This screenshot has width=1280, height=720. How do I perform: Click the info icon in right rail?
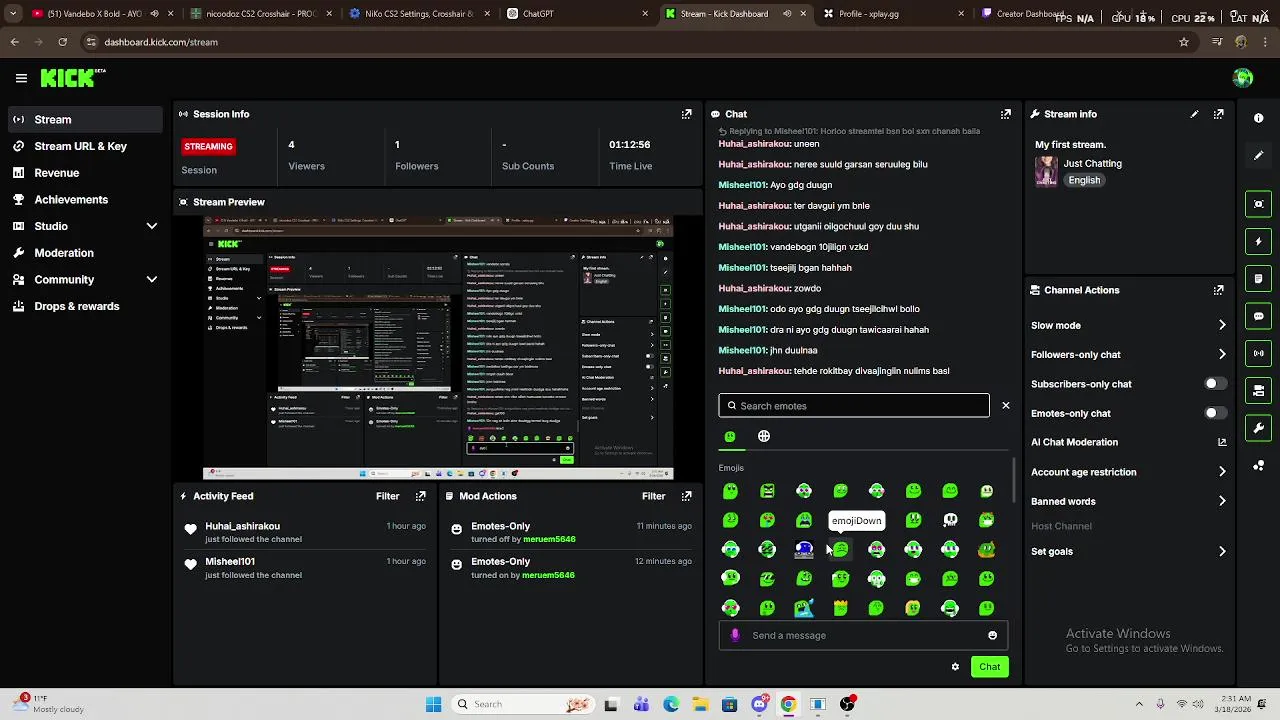pos(1259,118)
